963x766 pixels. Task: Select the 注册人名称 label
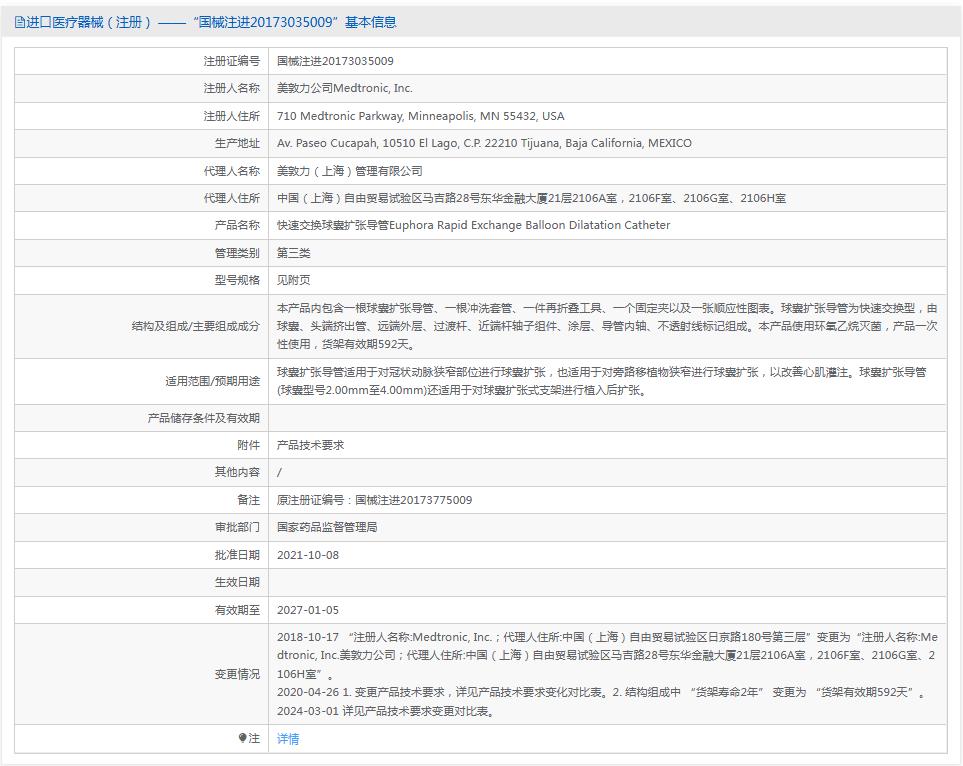click(232, 88)
